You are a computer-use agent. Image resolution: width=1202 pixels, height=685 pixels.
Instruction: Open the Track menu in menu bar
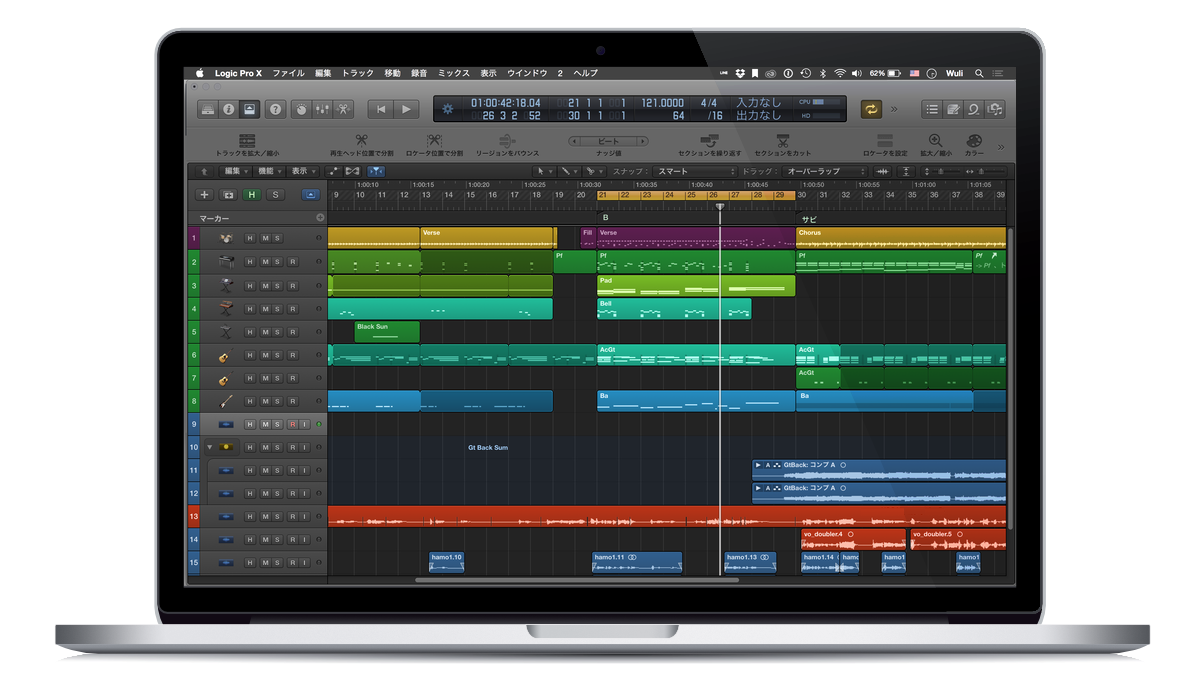click(358, 73)
